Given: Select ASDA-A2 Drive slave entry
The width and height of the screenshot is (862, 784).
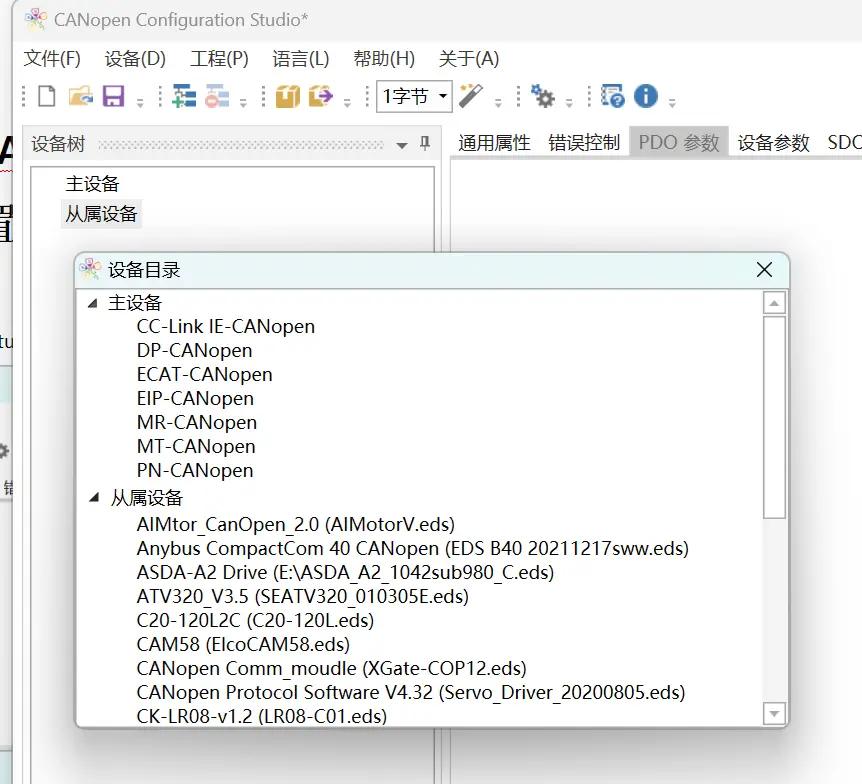Looking at the screenshot, I should (345, 573).
